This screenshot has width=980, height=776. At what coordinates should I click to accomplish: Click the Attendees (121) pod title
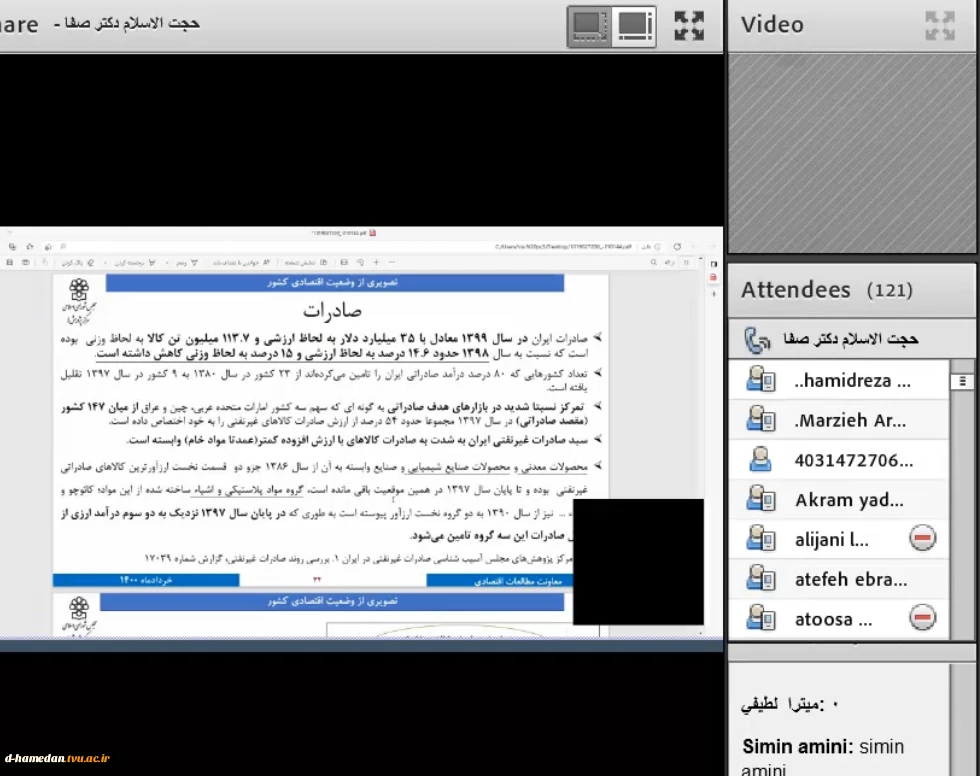click(x=826, y=290)
